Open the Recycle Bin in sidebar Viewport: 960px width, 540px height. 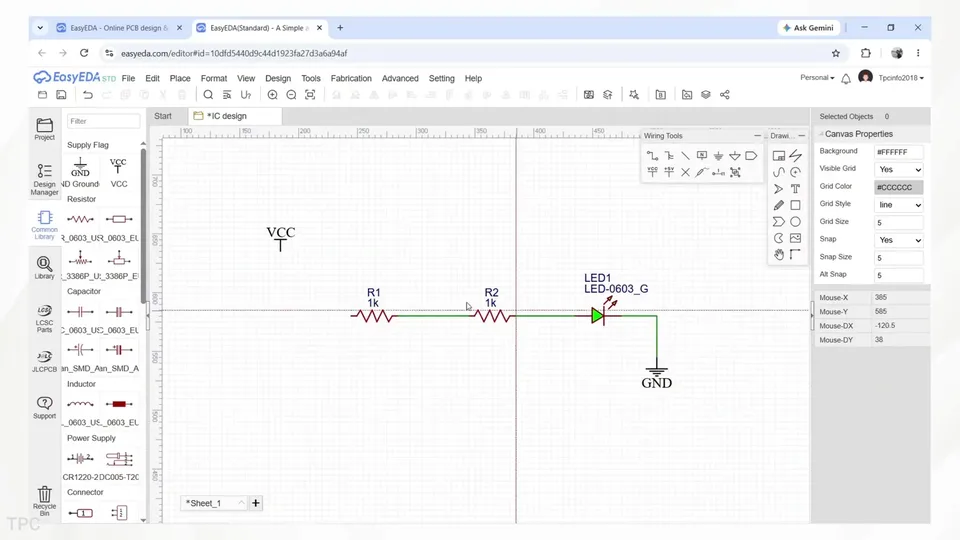pyautogui.click(x=44, y=501)
